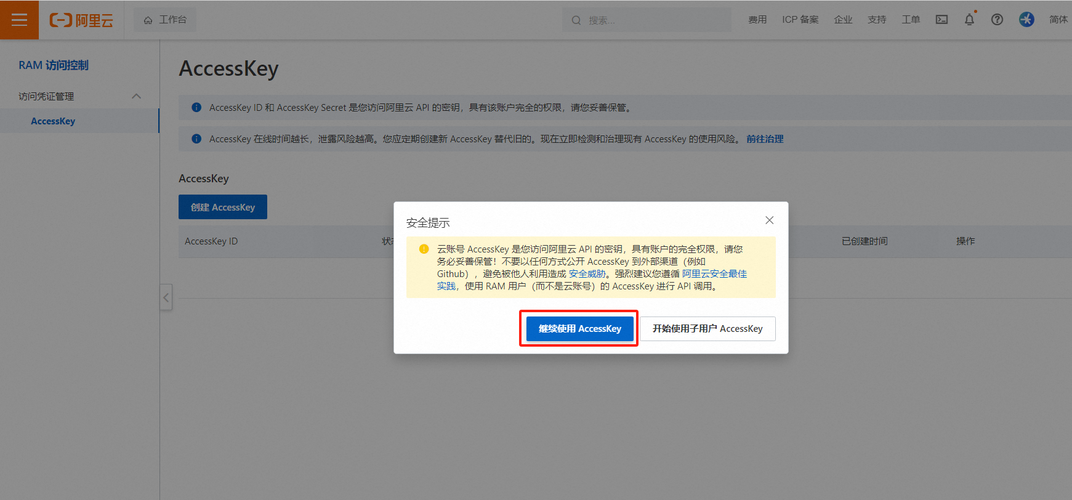
Task: Open the 费用 menu
Action: tap(757, 20)
